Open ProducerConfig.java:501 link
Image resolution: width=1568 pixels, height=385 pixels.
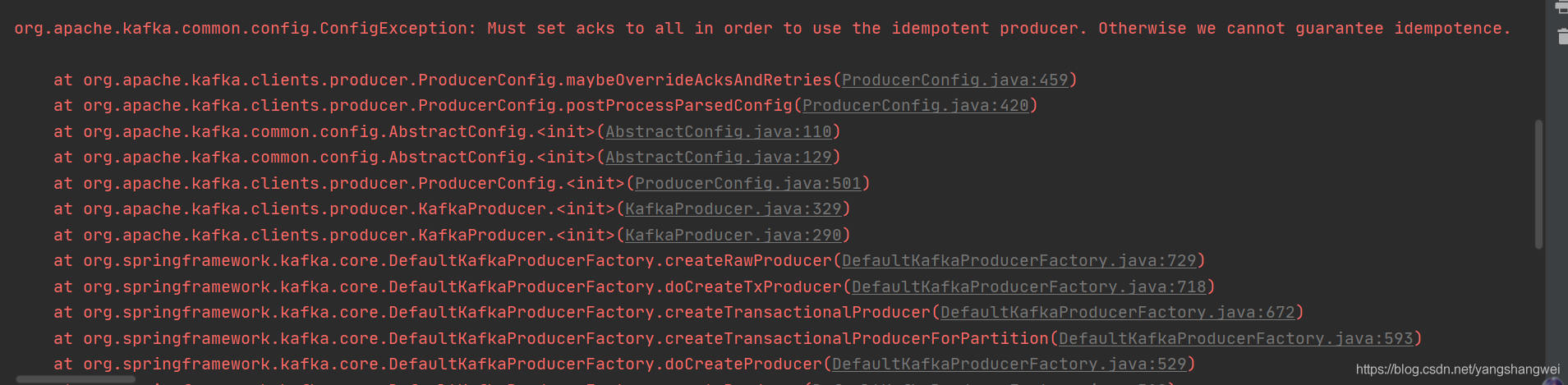747,183
